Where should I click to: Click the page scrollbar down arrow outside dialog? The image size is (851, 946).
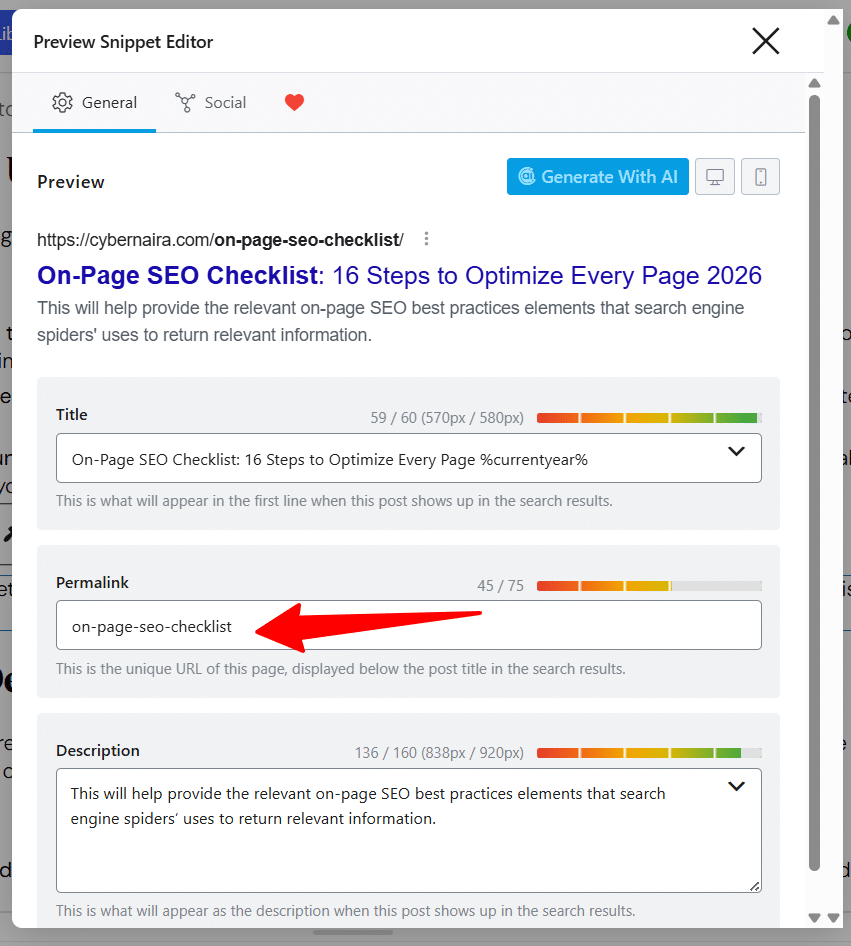tap(834, 918)
